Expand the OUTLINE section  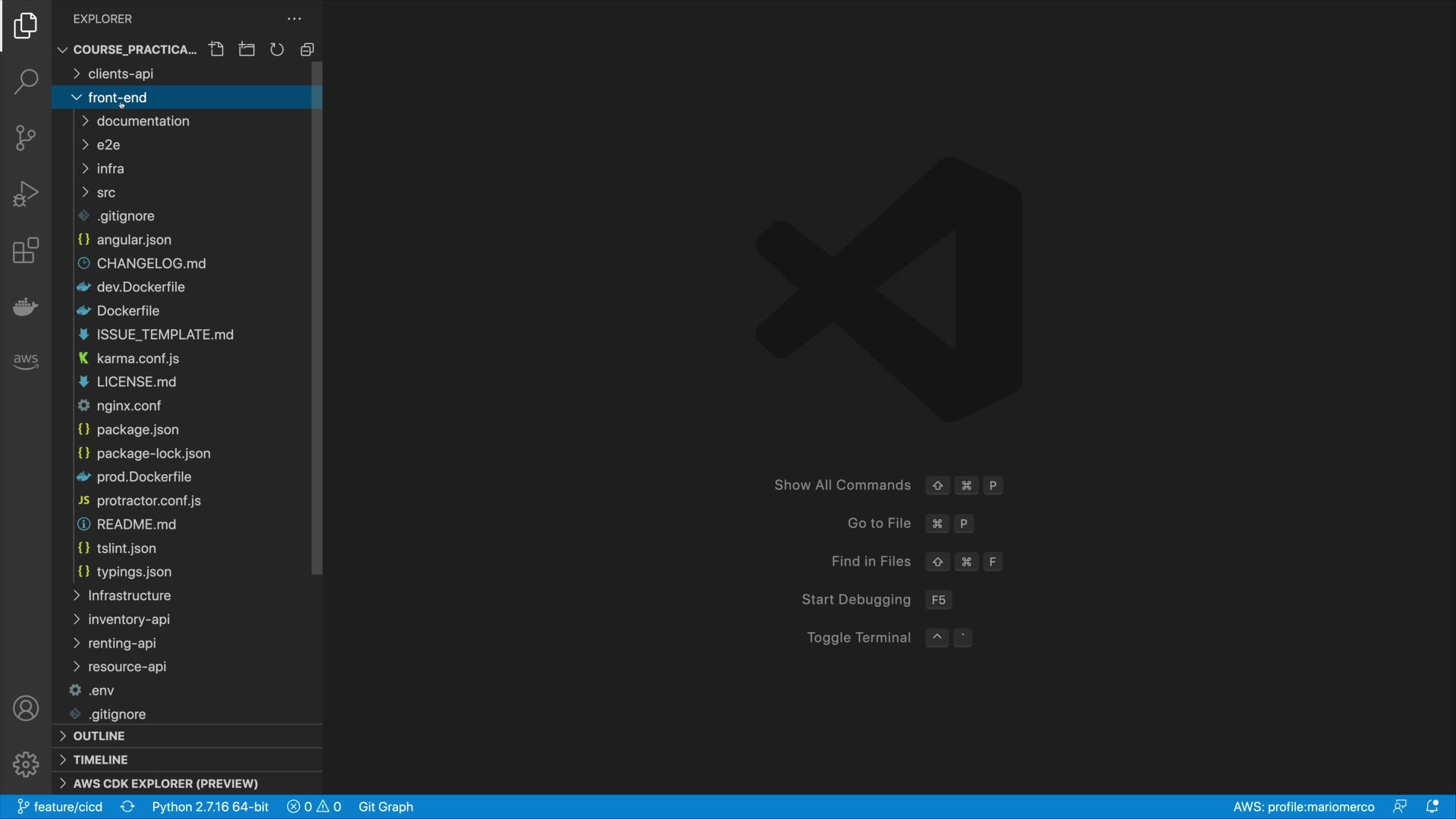pyautogui.click(x=99, y=736)
